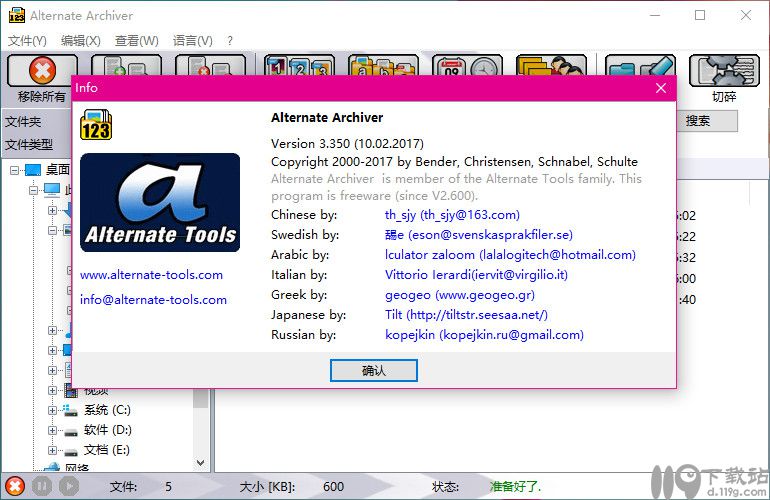Open the 1-2-3 numbering toolbar tool
Viewport: 770px width, 500px height.
(x=300, y=65)
